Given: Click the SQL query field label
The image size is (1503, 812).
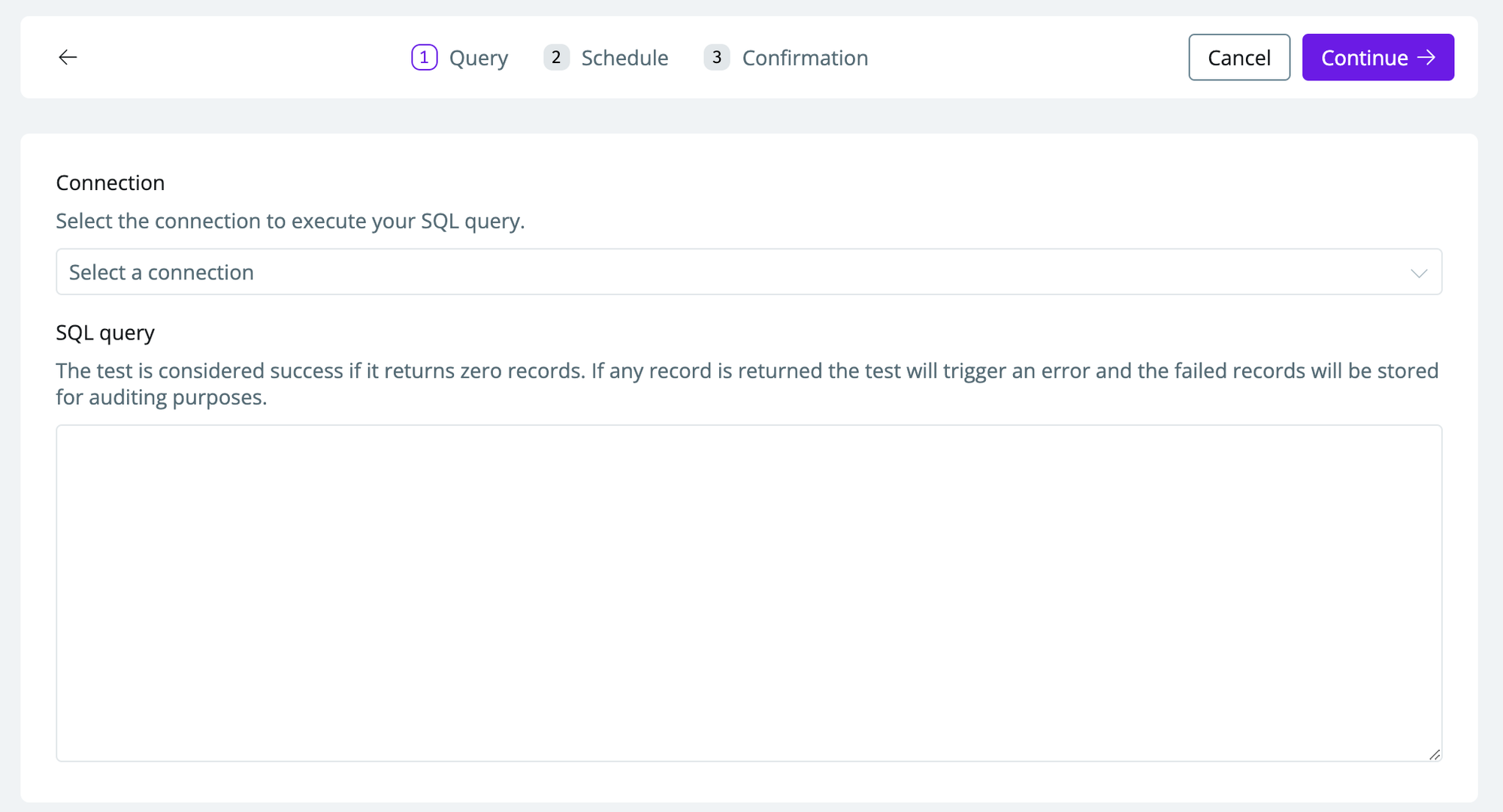Looking at the screenshot, I should [x=105, y=332].
